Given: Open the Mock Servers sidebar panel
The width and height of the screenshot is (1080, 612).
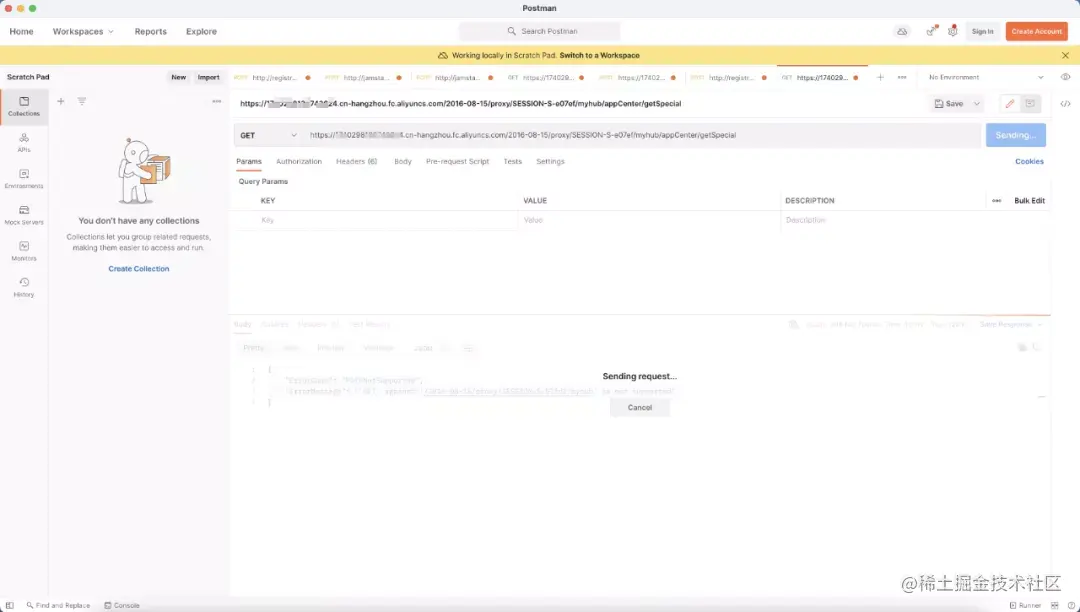Looking at the screenshot, I should [24, 215].
